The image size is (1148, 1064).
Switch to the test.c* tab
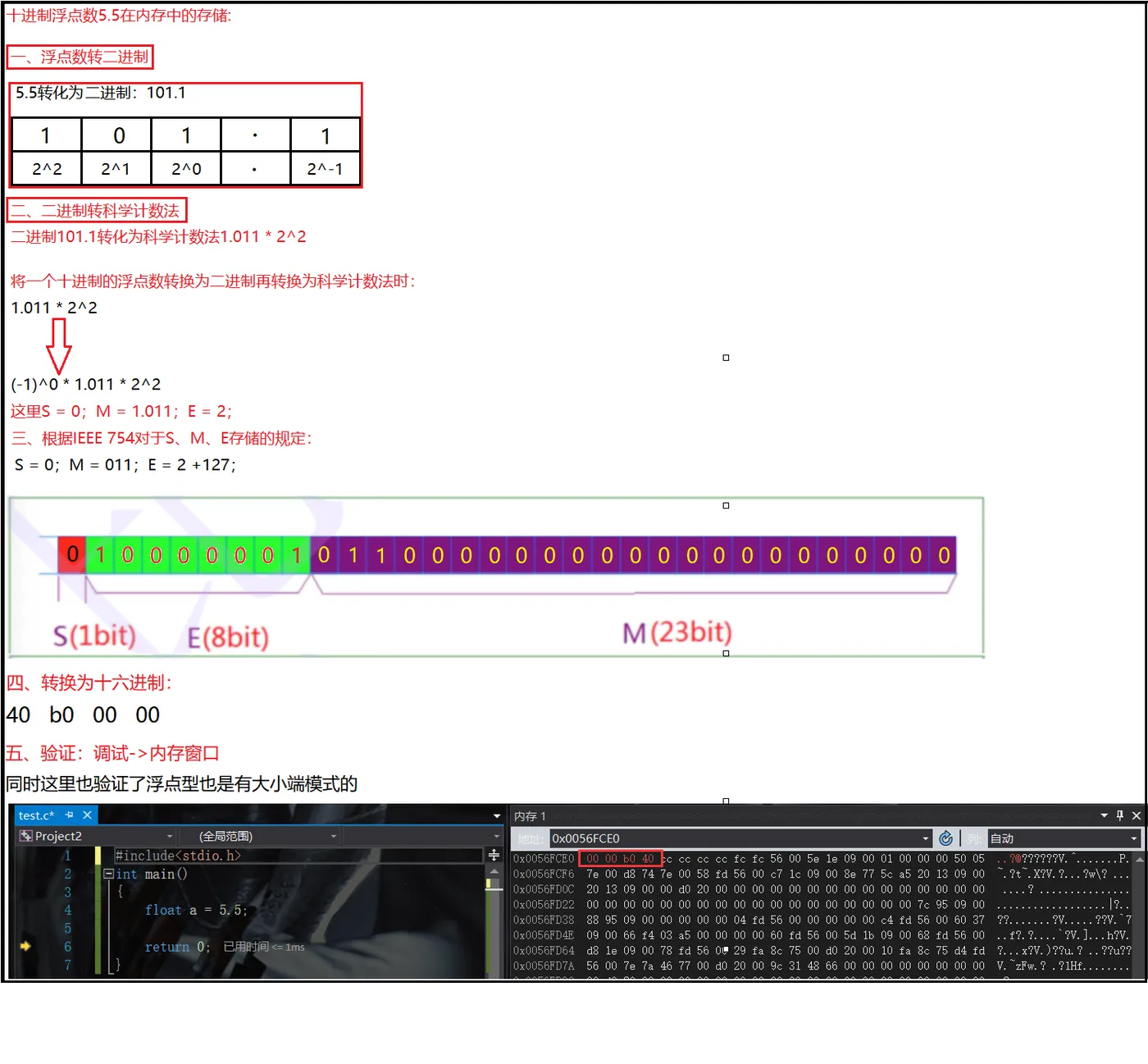click(x=36, y=815)
